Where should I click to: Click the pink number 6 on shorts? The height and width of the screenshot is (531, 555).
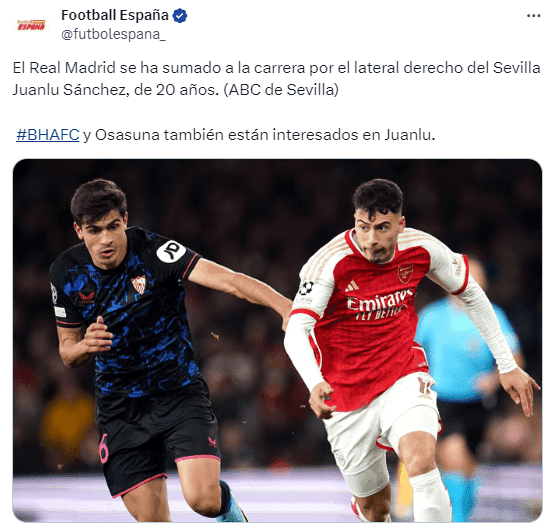(103, 449)
